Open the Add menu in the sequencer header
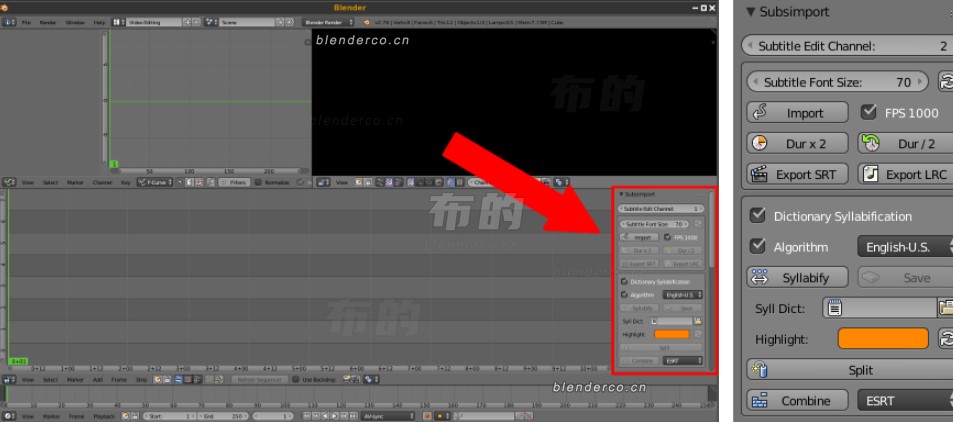 (x=97, y=379)
